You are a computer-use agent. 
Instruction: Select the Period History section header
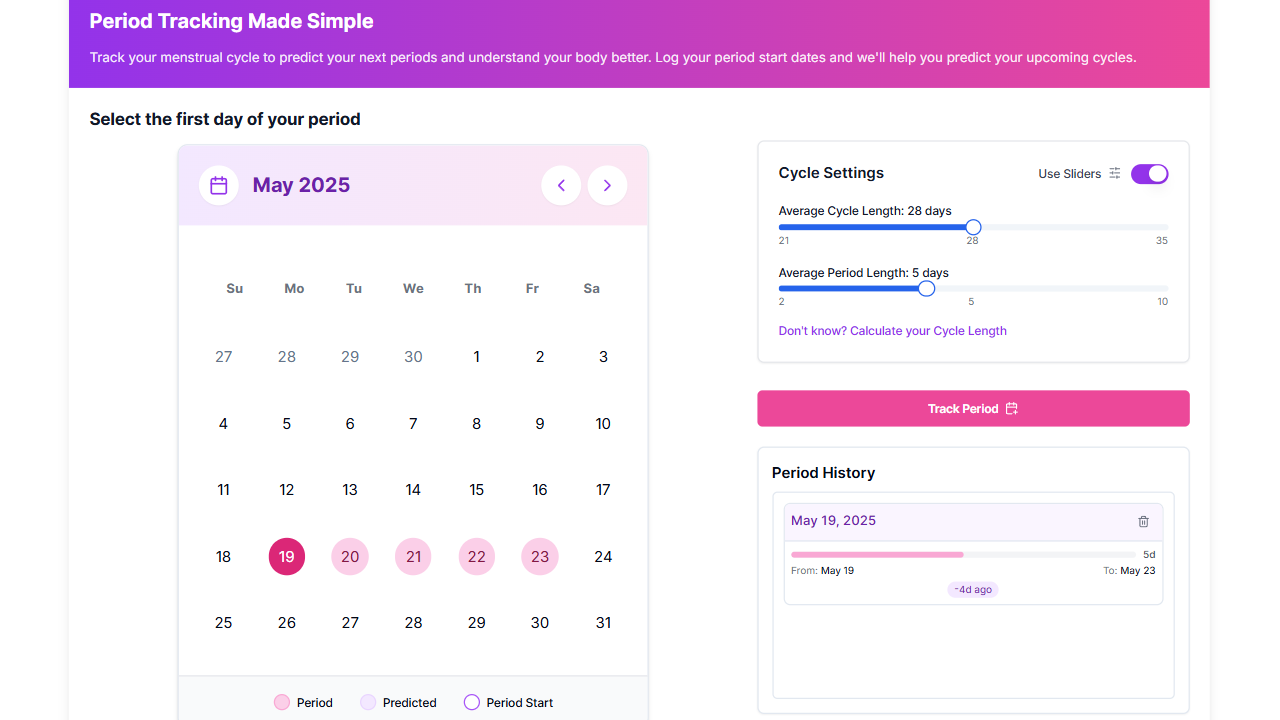(823, 472)
